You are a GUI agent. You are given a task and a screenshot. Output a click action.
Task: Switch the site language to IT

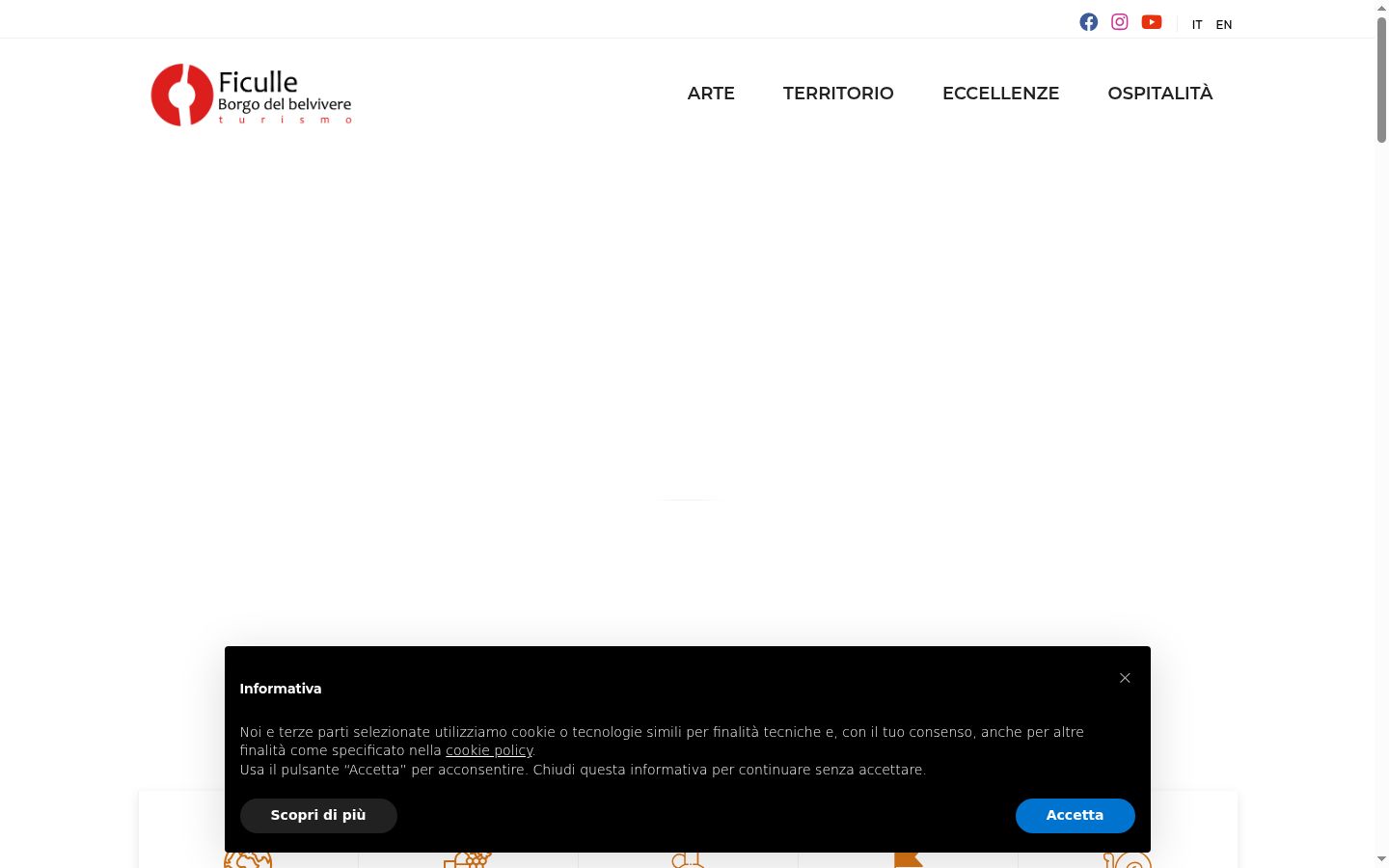[1197, 25]
